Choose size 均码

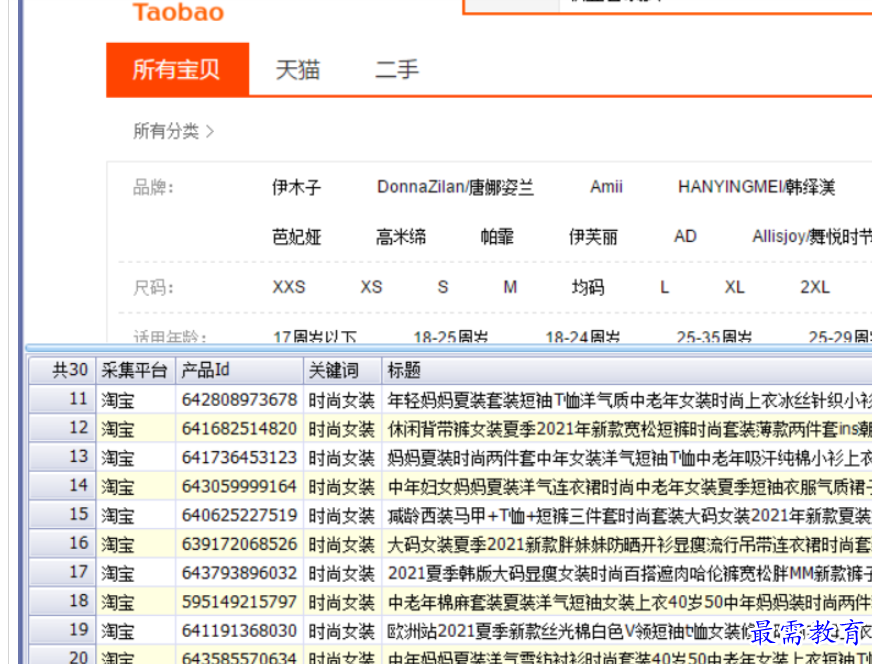coord(588,288)
